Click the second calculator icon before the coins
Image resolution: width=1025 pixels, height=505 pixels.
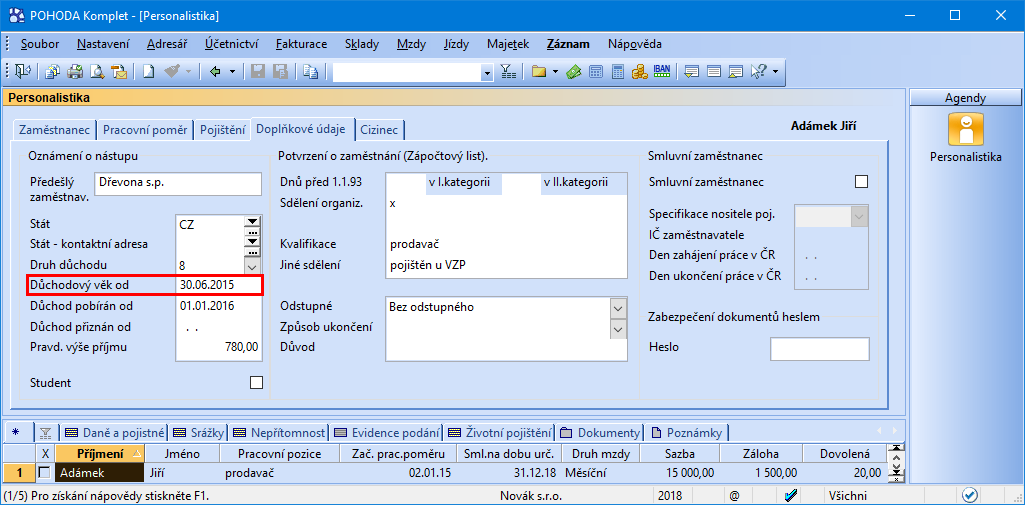(618, 71)
